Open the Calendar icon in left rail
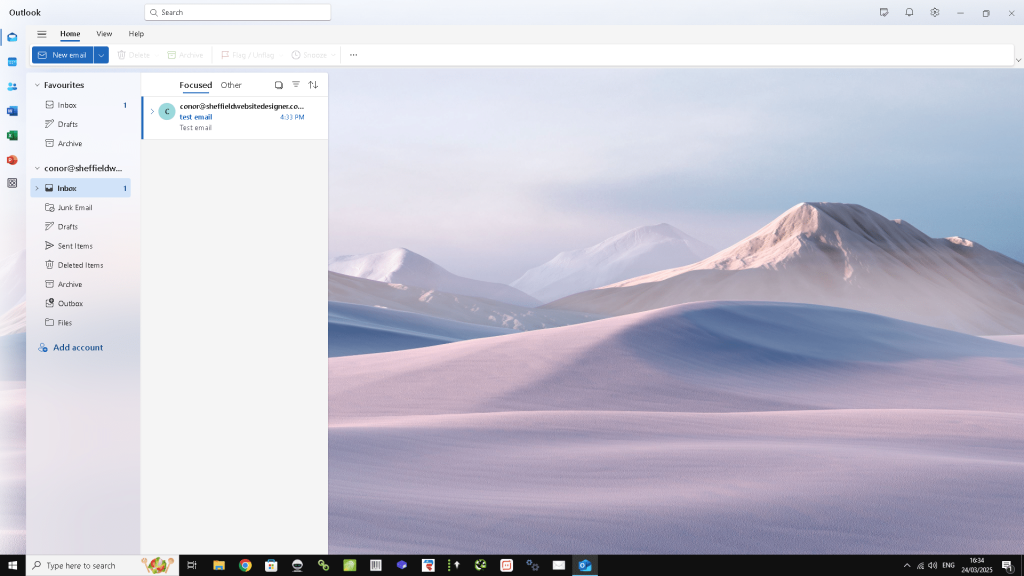 pyautogui.click(x=12, y=62)
